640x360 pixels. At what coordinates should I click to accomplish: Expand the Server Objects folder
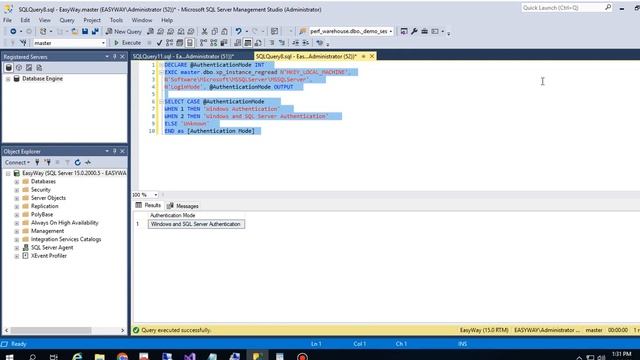(17, 198)
